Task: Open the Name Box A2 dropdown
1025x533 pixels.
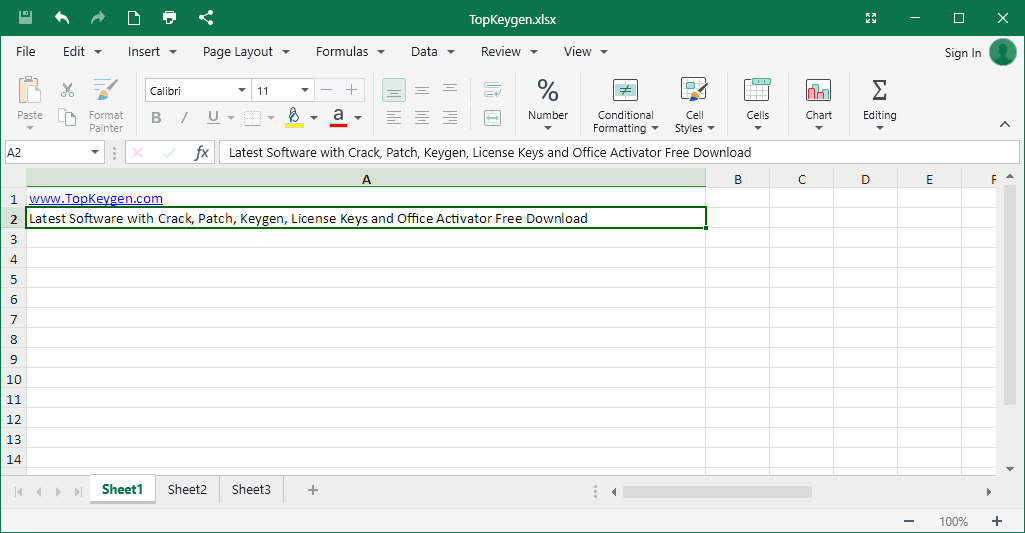Action: pos(95,152)
